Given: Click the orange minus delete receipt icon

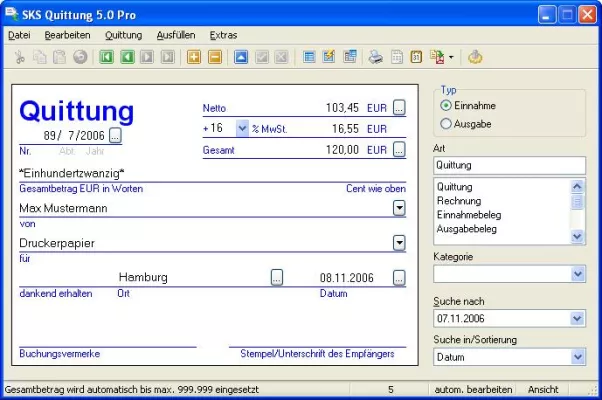Looking at the screenshot, I should tap(215, 57).
